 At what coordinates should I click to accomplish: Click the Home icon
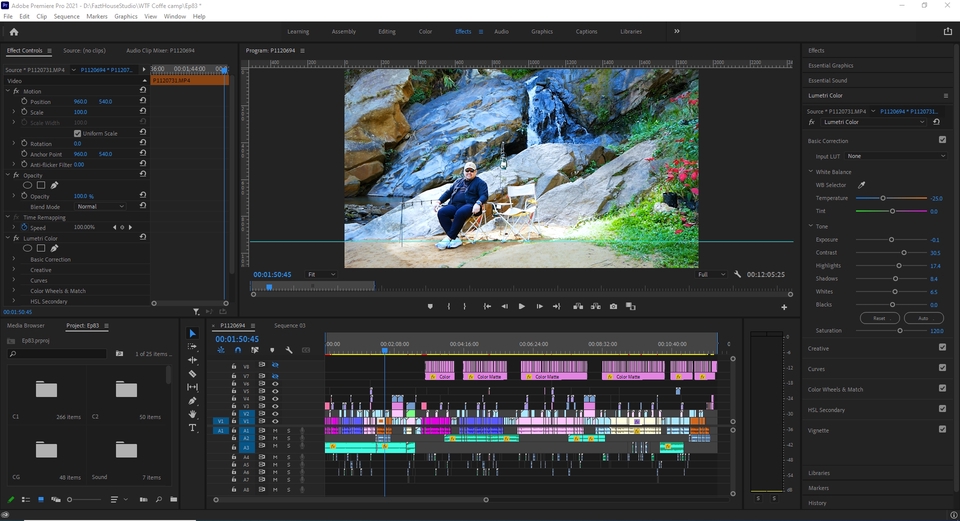pyautogui.click(x=14, y=32)
